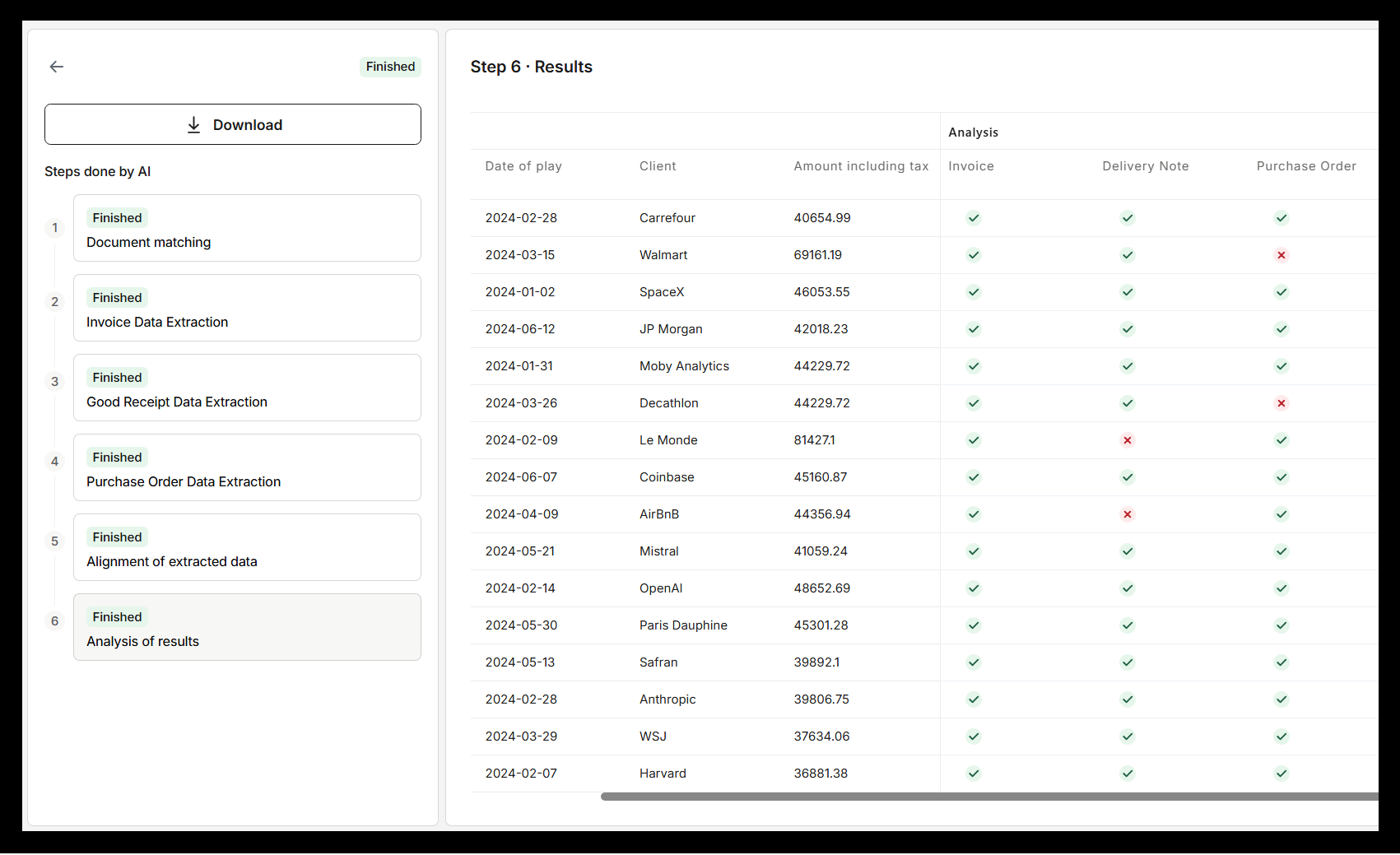Open the Document matching step
The height and width of the screenshot is (855, 1400).
tap(247, 228)
